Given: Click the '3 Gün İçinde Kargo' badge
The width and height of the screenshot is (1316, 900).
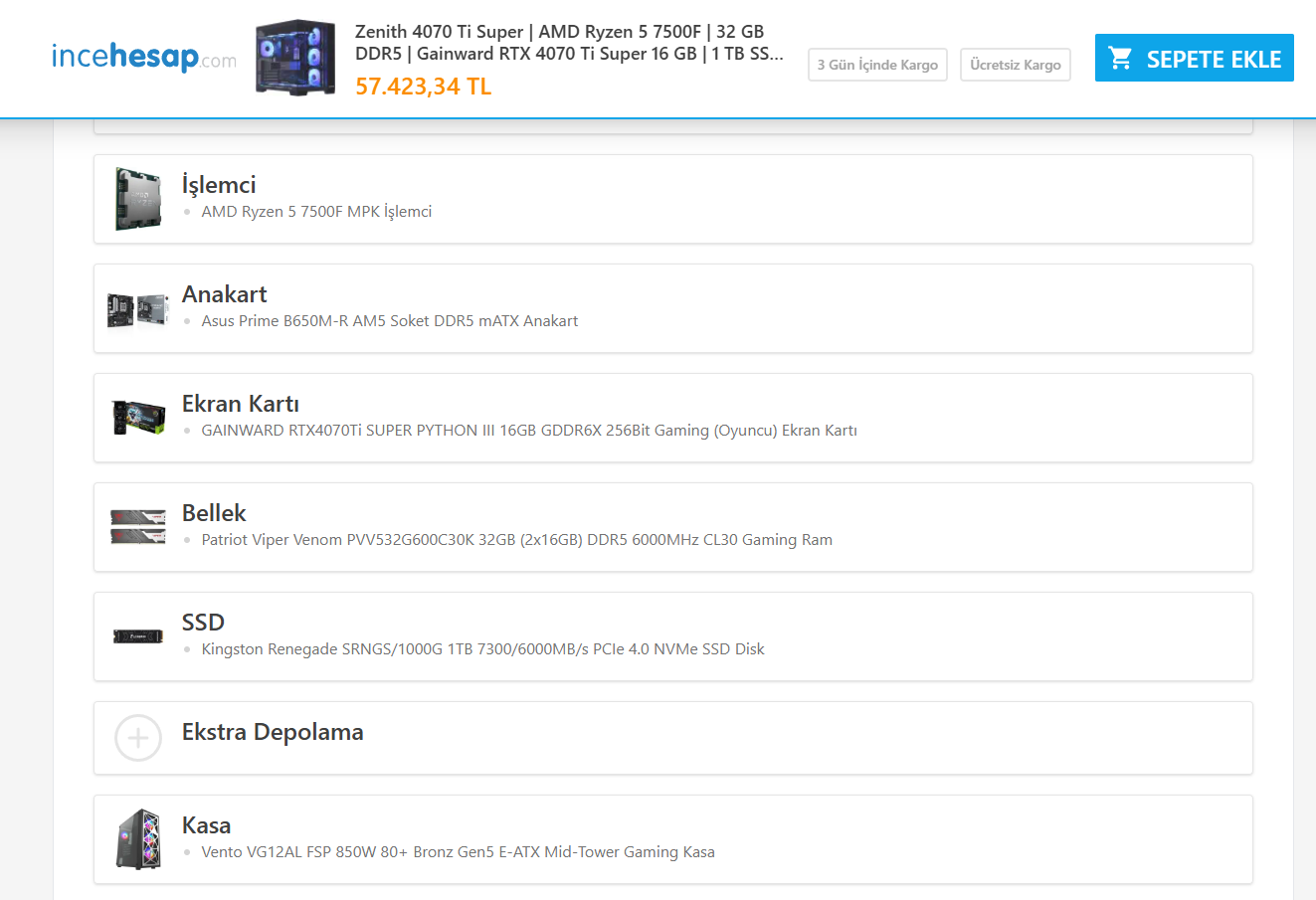Looking at the screenshot, I should pos(877,65).
